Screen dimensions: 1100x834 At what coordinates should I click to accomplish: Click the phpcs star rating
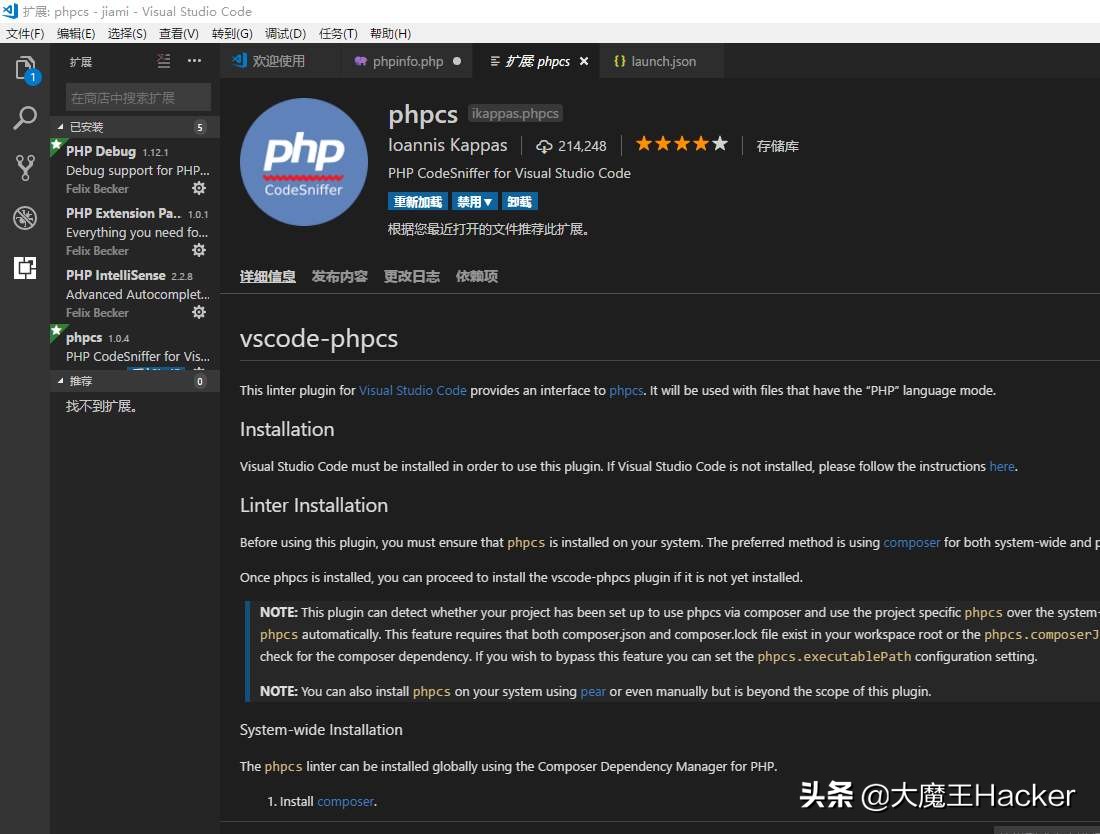click(x=681, y=144)
